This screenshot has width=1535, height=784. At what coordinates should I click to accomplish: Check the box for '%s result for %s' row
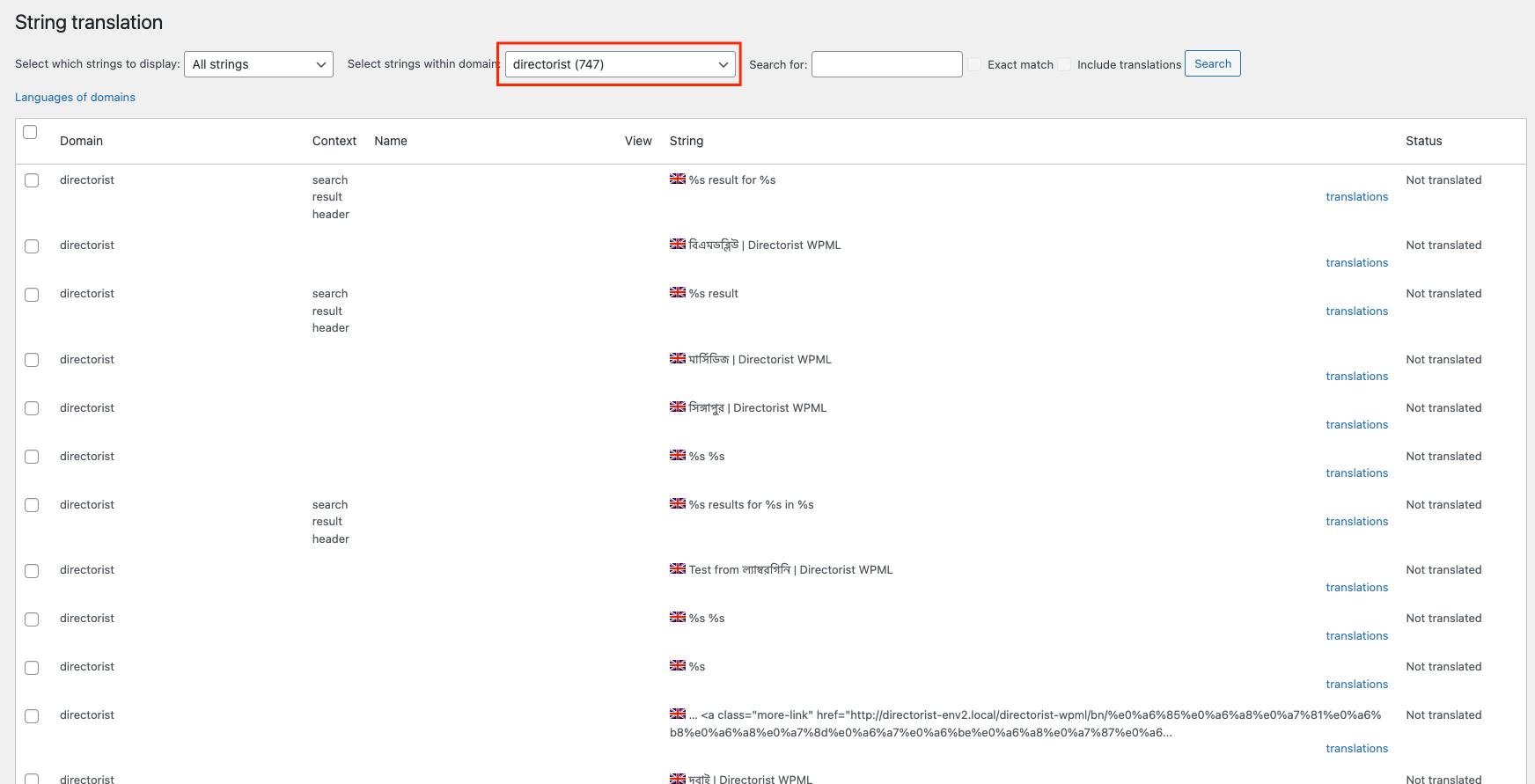32,180
